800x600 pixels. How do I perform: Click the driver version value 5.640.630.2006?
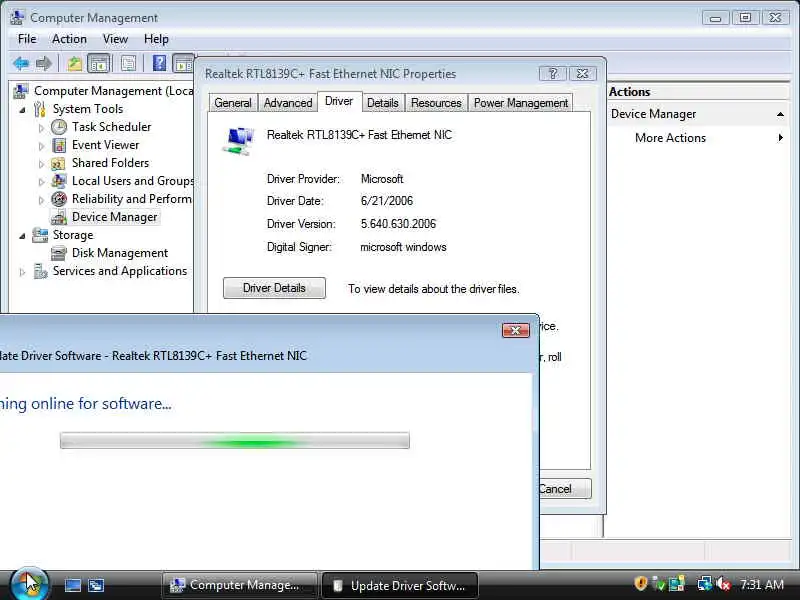coord(398,224)
